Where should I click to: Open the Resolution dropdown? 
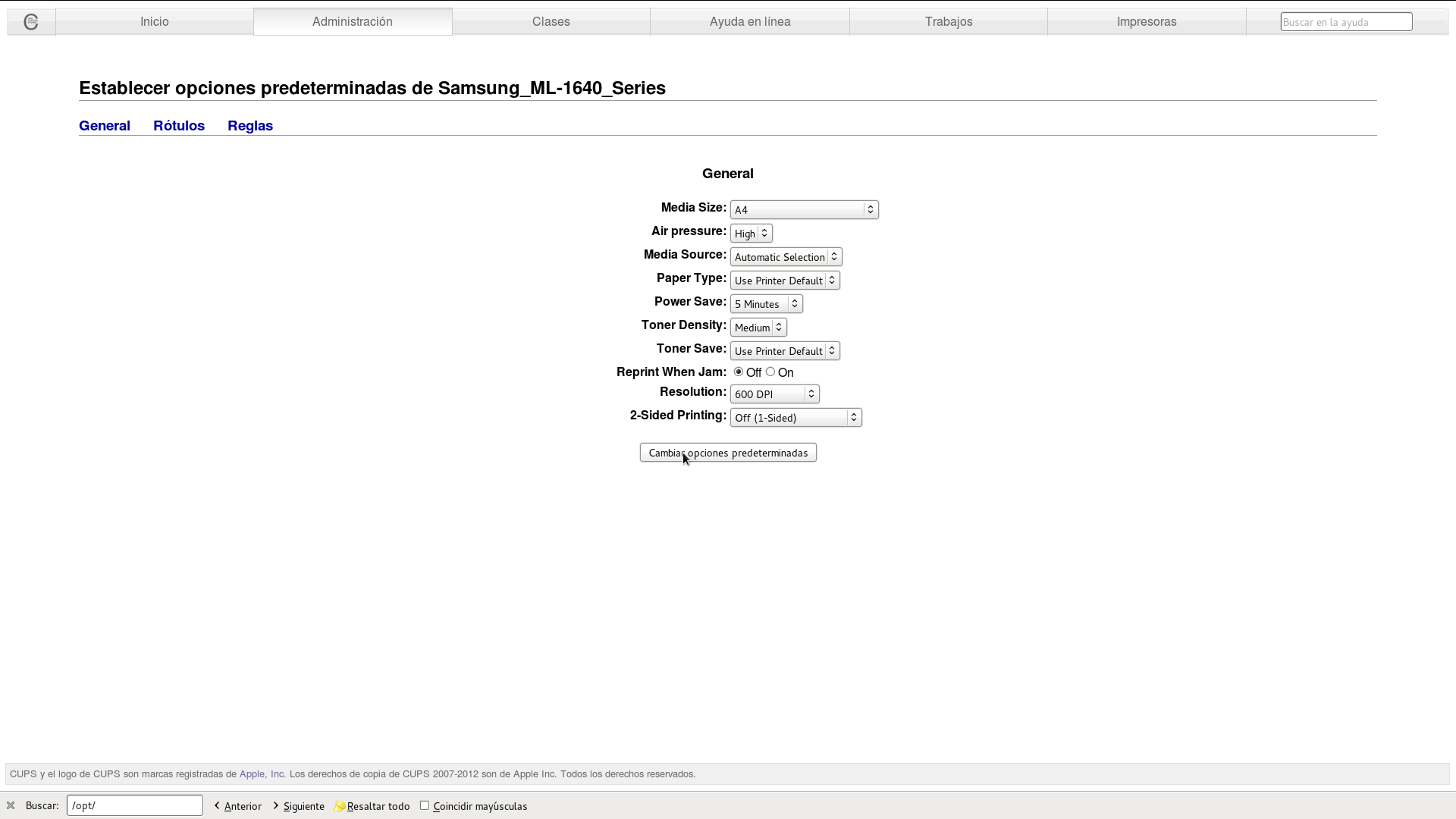774,394
